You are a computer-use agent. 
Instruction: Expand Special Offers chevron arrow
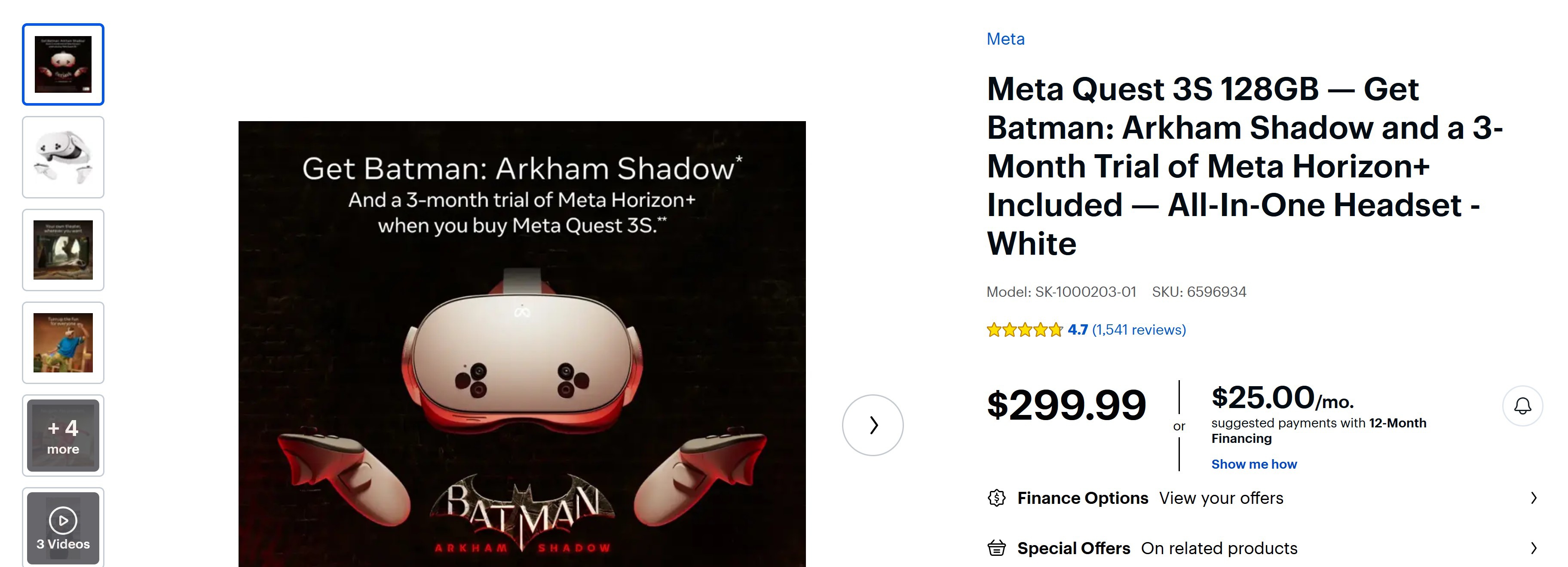[1534, 548]
